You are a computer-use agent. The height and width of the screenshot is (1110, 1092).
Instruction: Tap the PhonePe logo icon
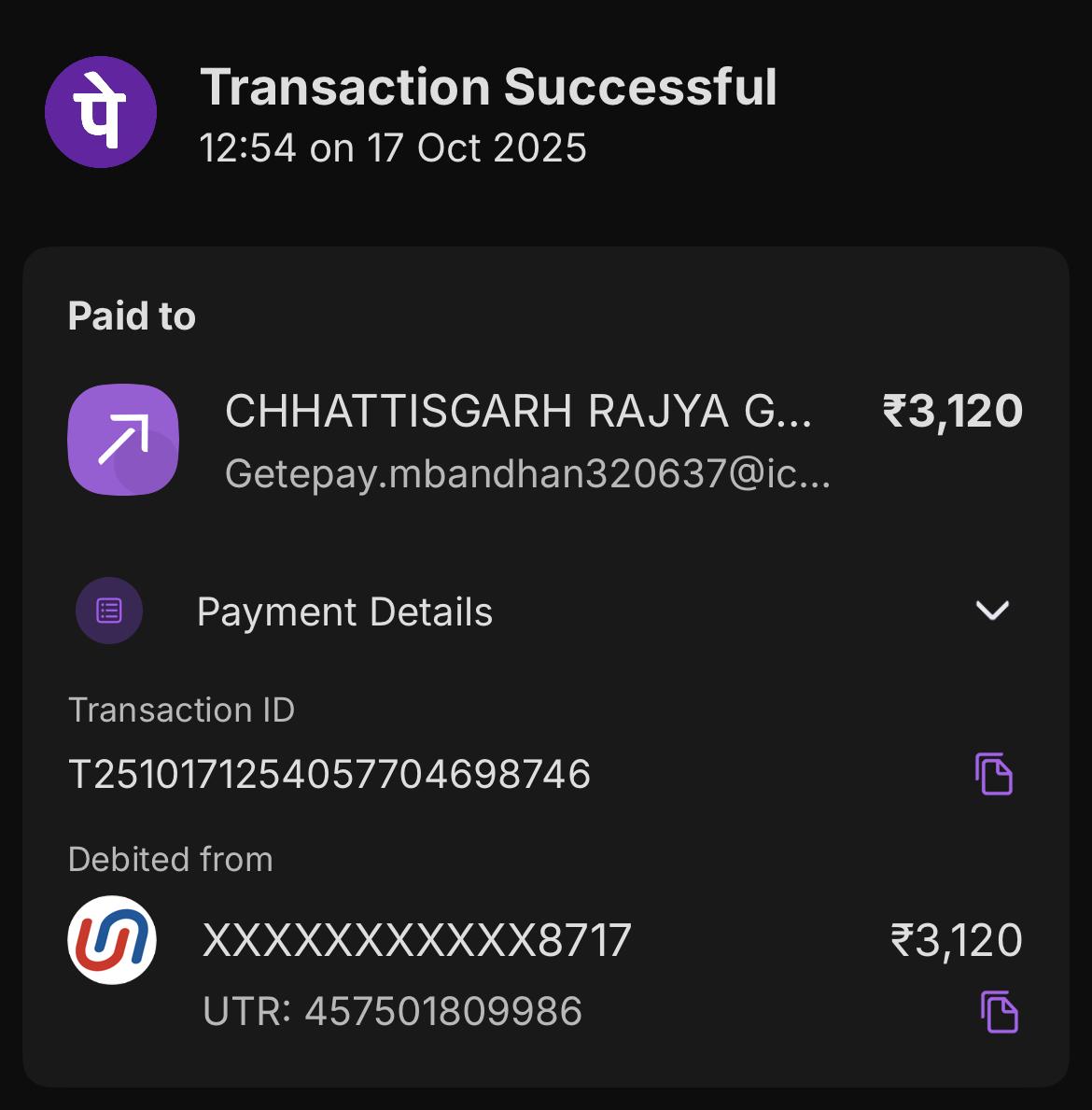(101, 112)
